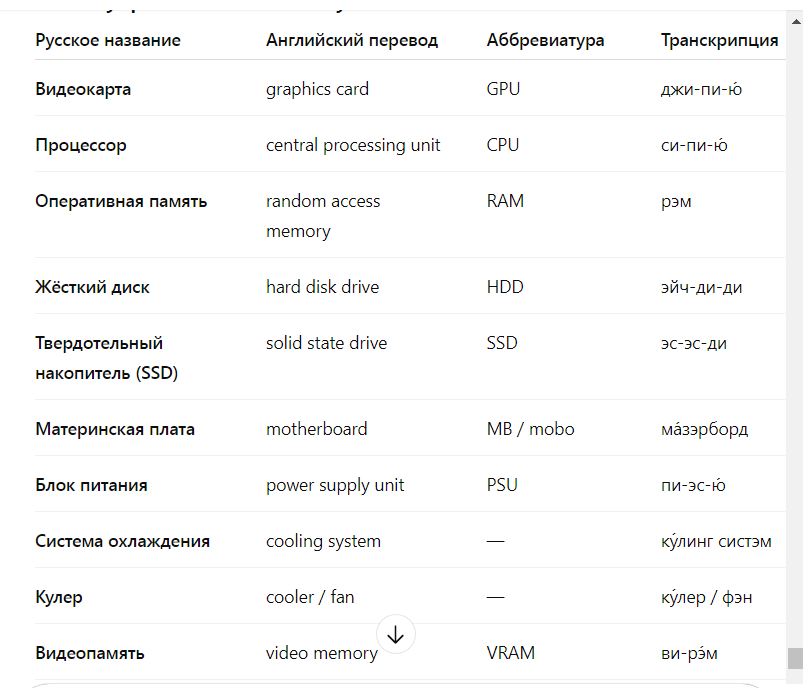Click the 'Английский перевод' column header
This screenshot has width=803, height=688.
tap(352, 40)
